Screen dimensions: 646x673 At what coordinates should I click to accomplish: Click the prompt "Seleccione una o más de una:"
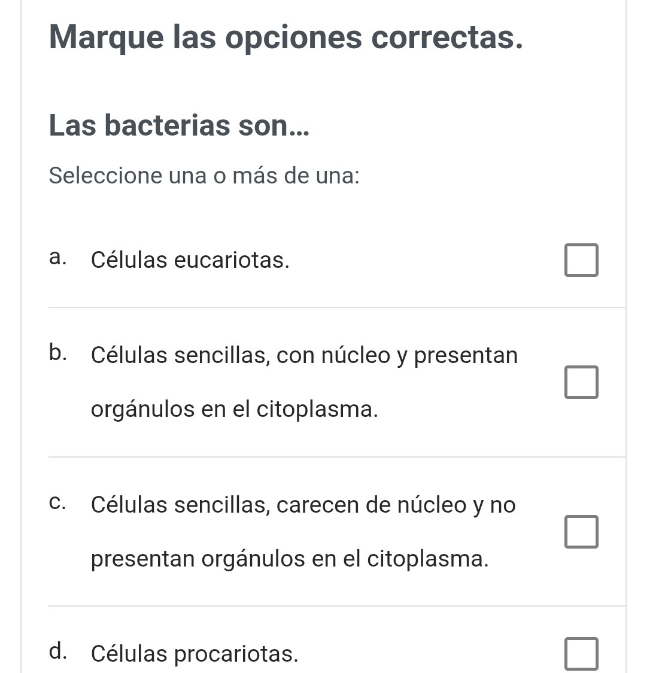click(x=204, y=176)
